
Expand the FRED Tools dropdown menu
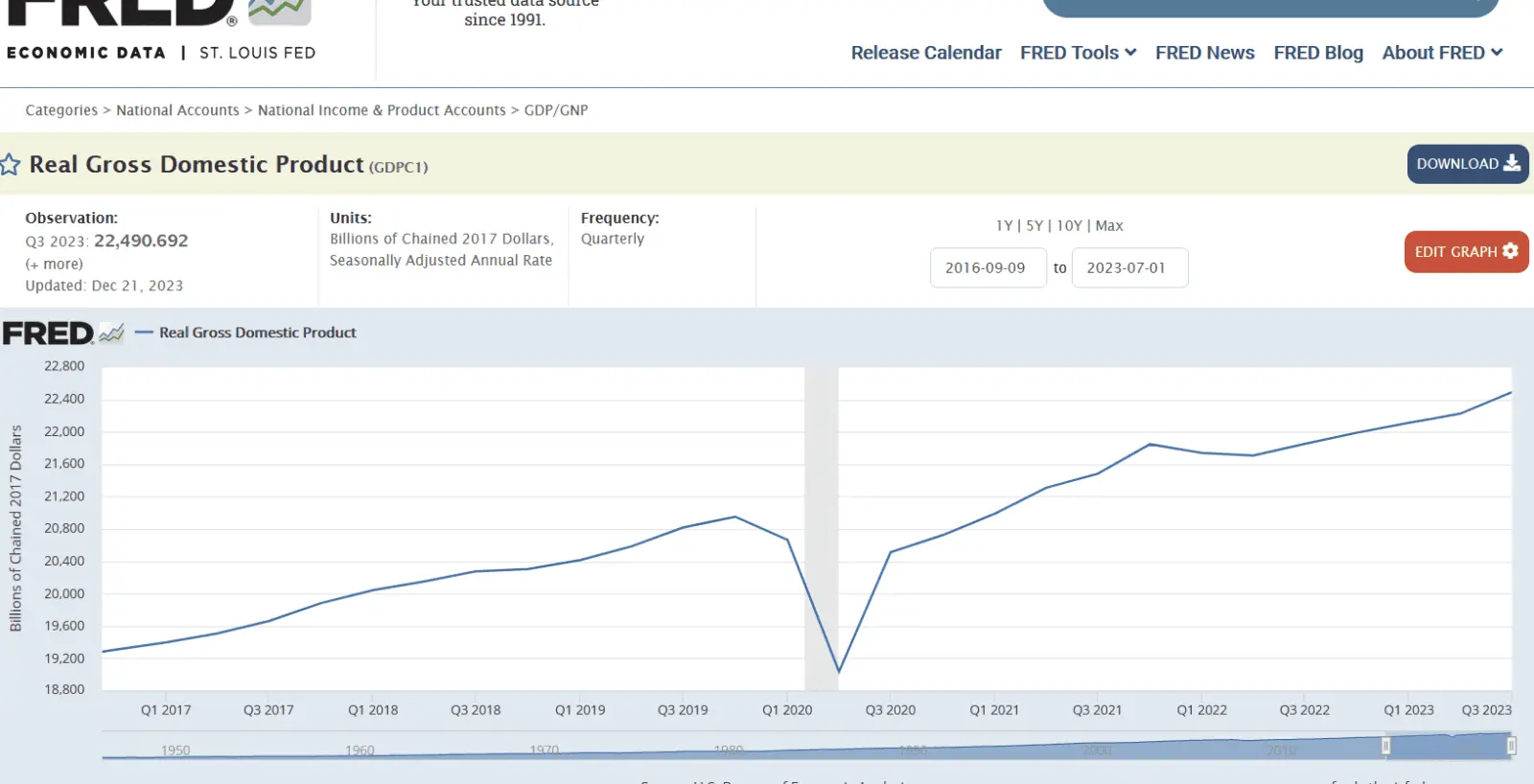[x=1078, y=53]
